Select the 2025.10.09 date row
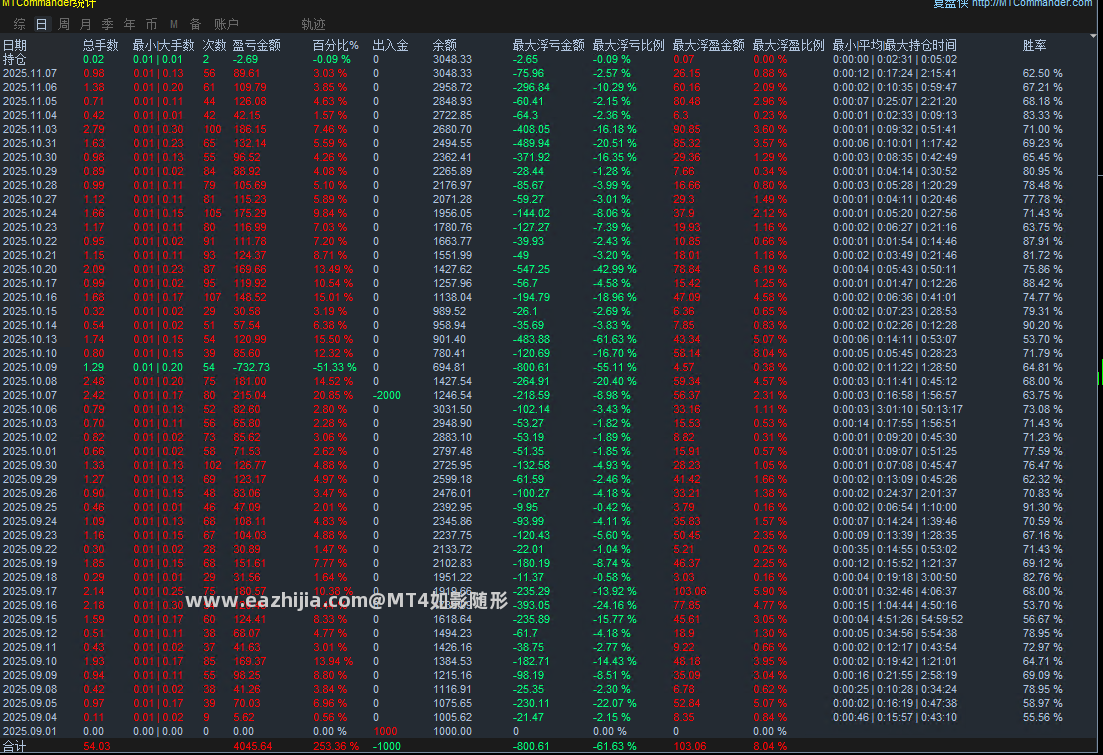The height and width of the screenshot is (755, 1103). pyautogui.click(x=30, y=367)
